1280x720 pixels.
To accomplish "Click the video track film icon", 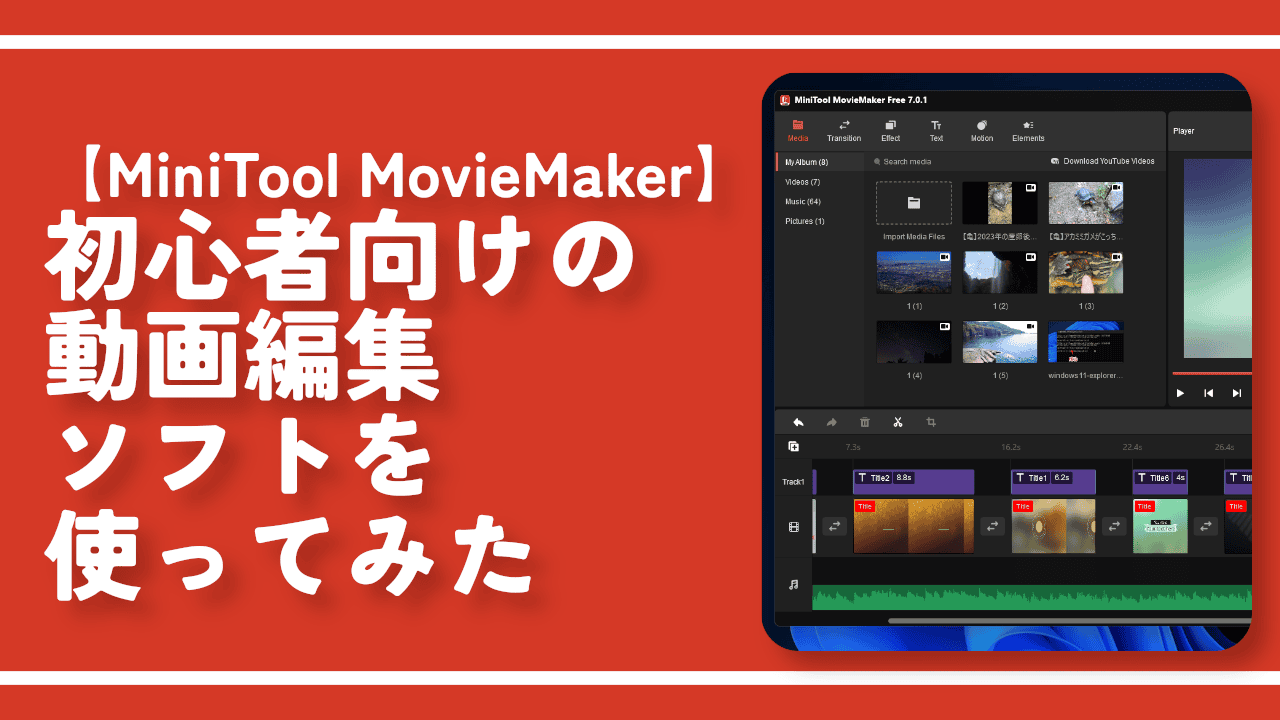I will tap(794, 526).
